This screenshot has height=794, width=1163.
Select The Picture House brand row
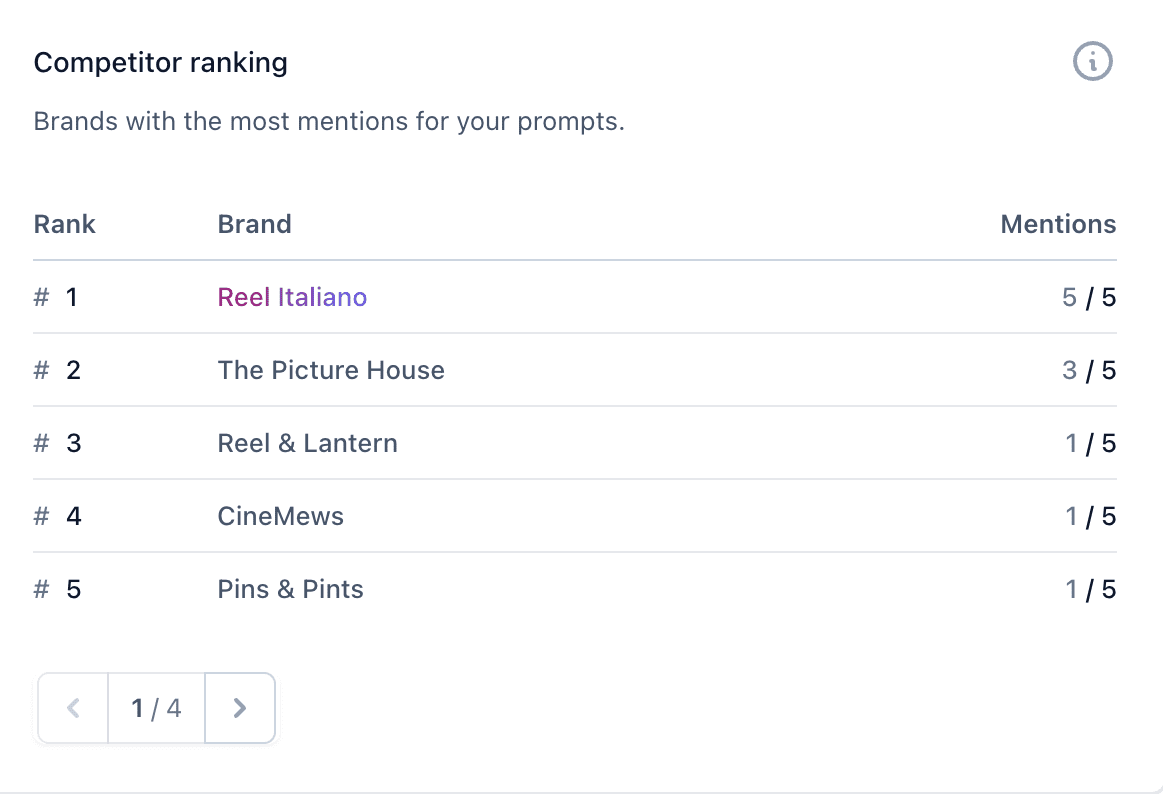click(331, 370)
